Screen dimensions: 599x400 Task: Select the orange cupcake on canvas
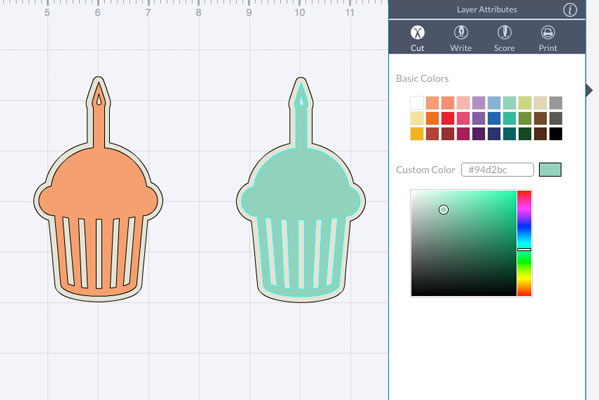[98, 189]
